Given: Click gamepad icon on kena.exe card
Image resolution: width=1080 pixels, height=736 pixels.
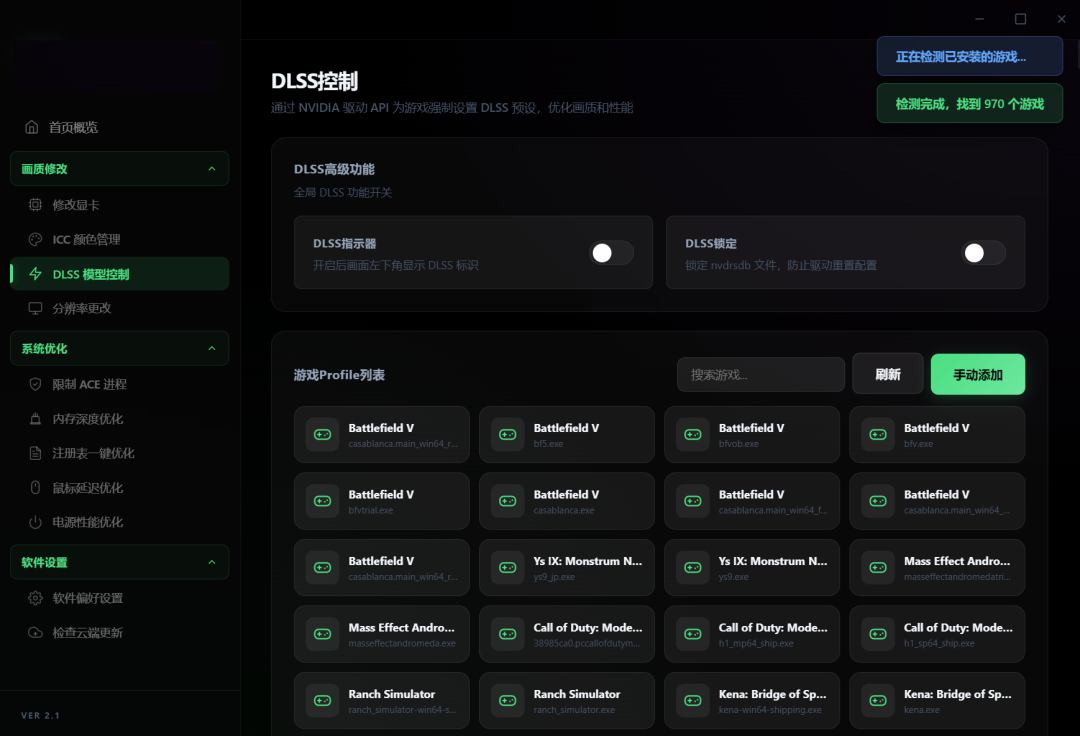Looking at the screenshot, I should tap(878, 701).
